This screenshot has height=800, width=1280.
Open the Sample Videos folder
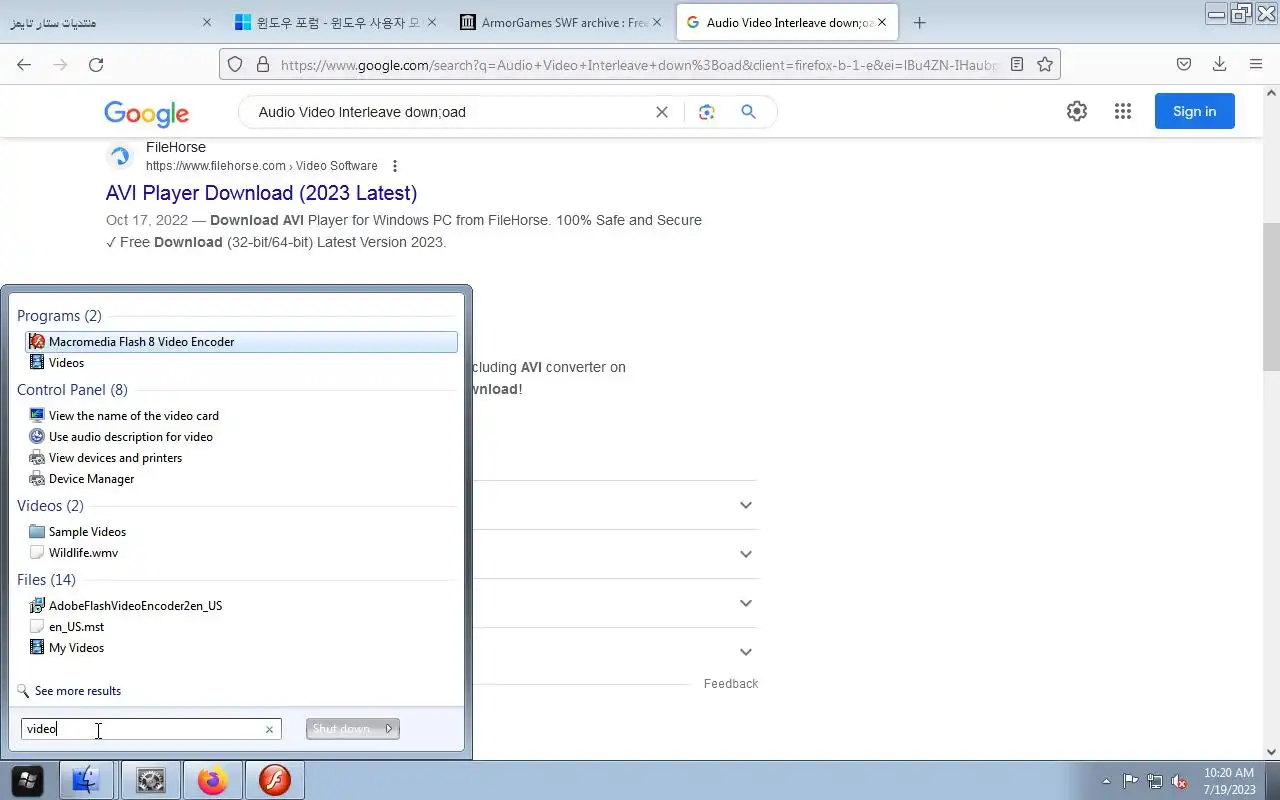pos(87,532)
